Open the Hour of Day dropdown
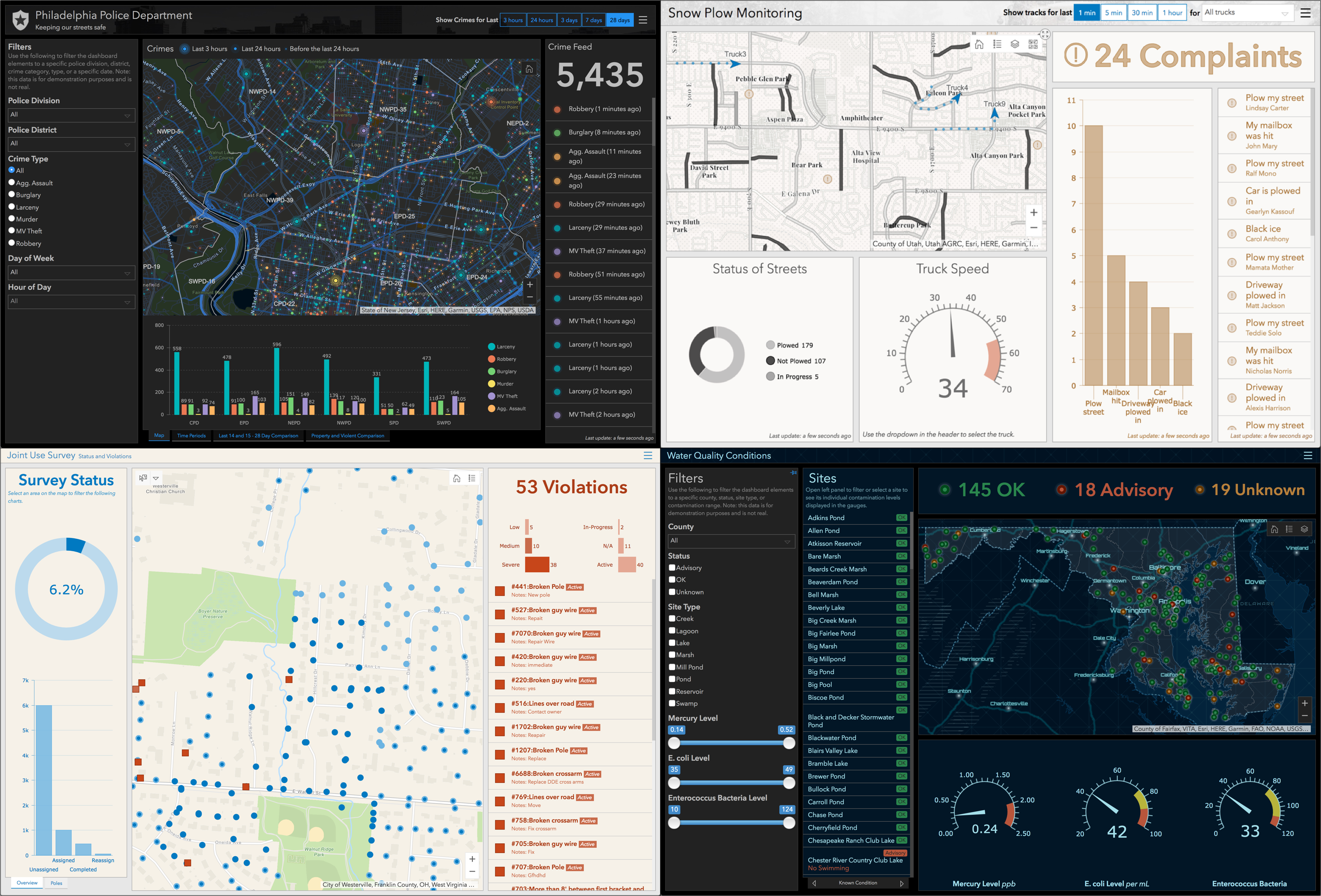The image size is (1321, 896). tap(71, 301)
